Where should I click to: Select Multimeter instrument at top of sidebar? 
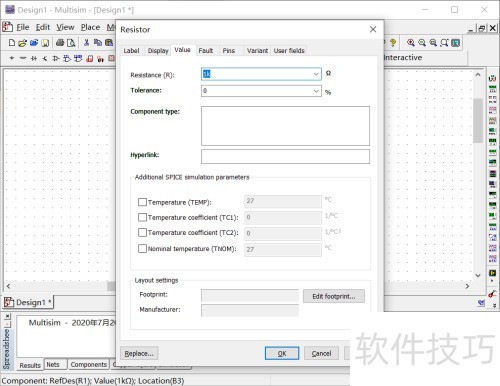pyautogui.click(x=492, y=78)
